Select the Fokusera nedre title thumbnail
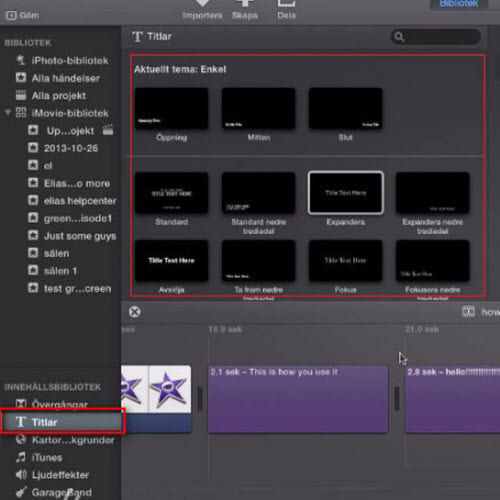 (x=432, y=260)
